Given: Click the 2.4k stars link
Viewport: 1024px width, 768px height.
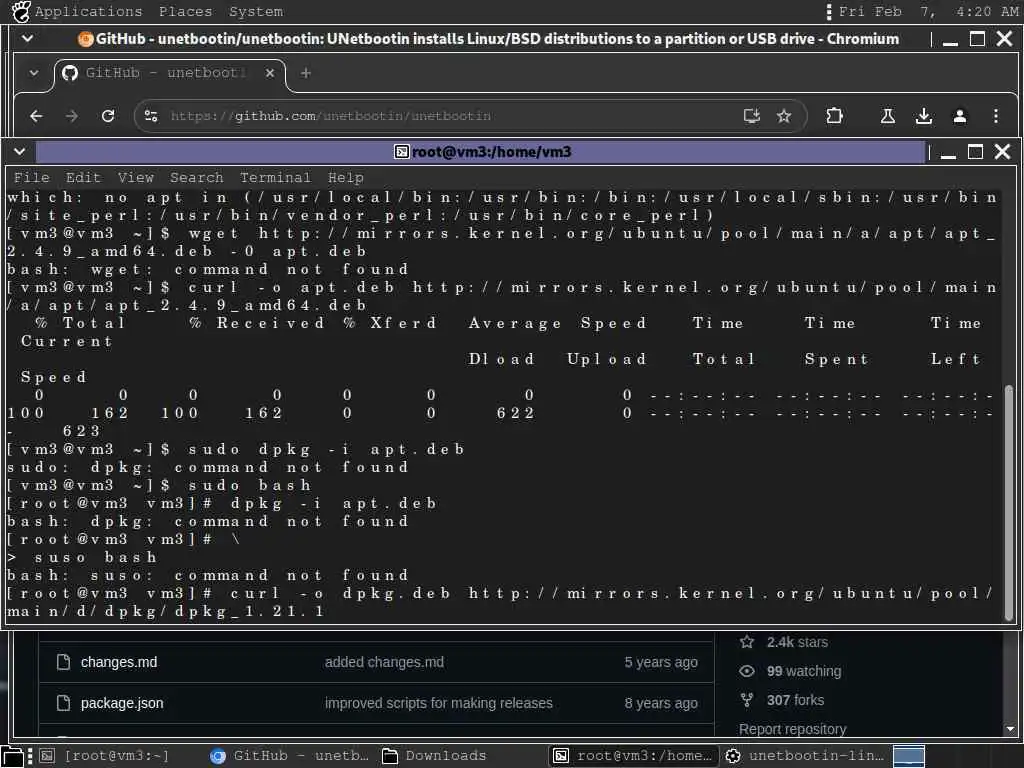Looking at the screenshot, I should point(797,642).
